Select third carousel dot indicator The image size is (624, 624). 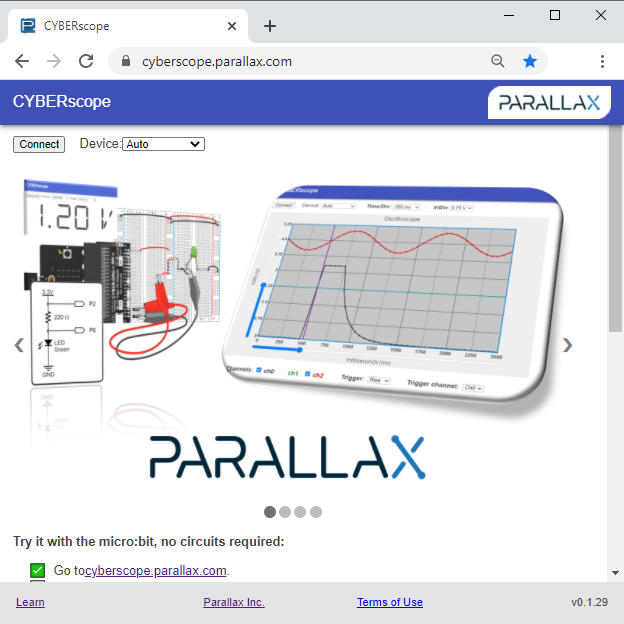click(x=300, y=512)
